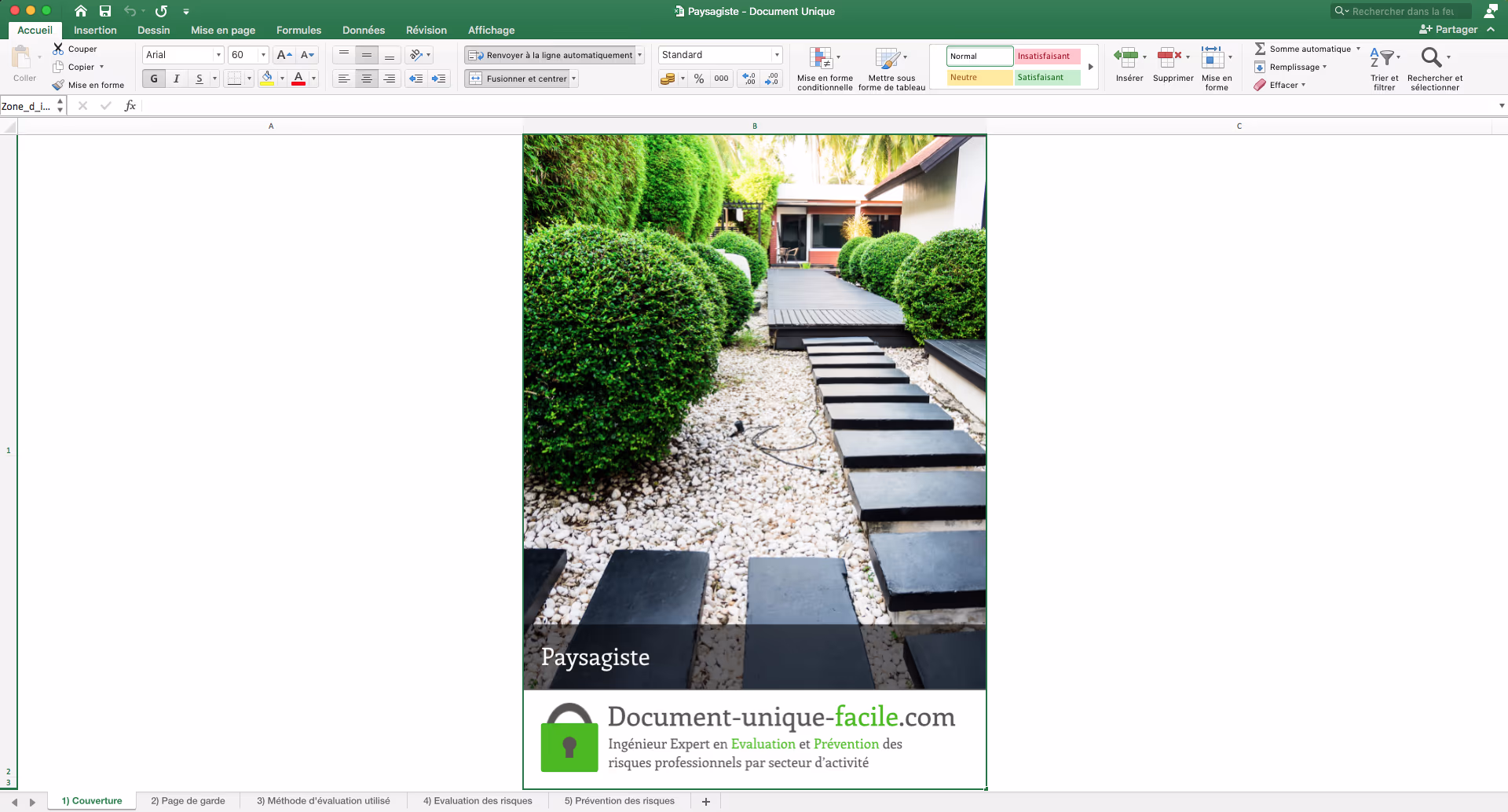Click the Home icon in title bar
This screenshot has width=1508, height=812.
81,11
